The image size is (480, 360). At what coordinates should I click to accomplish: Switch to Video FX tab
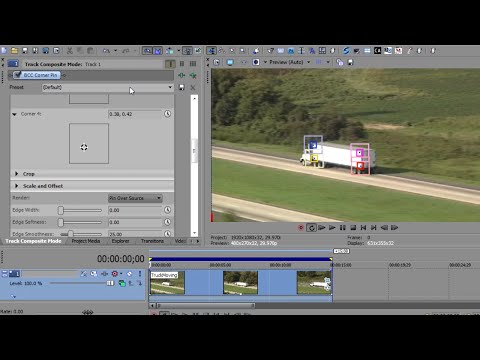[x=180, y=241]
